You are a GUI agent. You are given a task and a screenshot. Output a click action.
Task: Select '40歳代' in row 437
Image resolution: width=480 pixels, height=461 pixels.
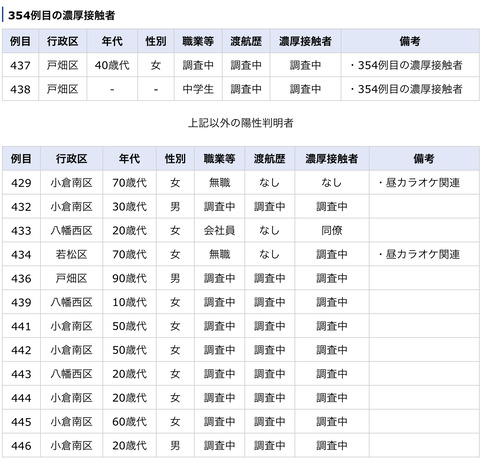pos(112,65)
